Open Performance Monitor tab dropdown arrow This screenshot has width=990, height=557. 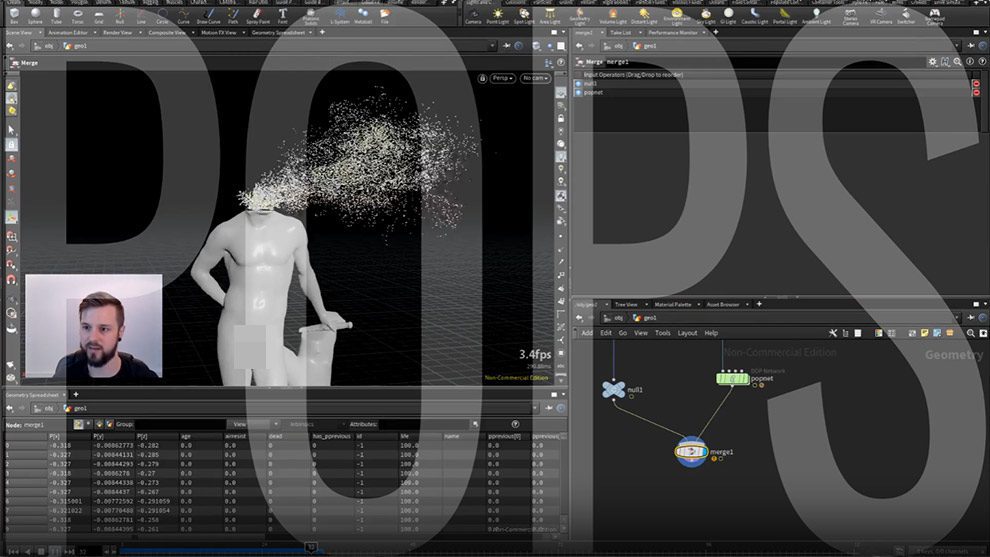click(704, 32)
